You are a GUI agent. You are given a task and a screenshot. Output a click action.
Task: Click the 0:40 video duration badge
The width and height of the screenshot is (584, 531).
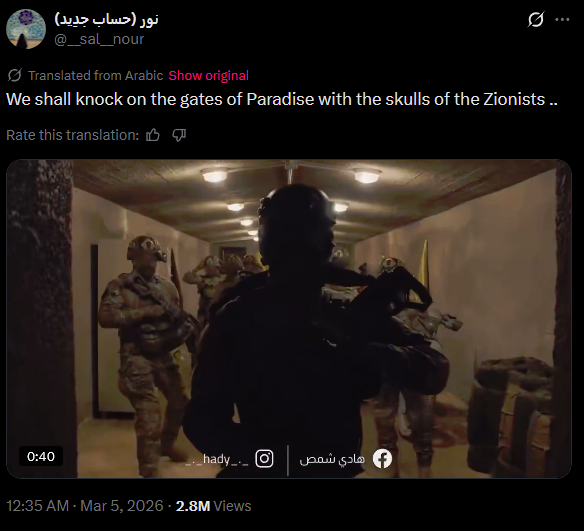coord(41,456)
